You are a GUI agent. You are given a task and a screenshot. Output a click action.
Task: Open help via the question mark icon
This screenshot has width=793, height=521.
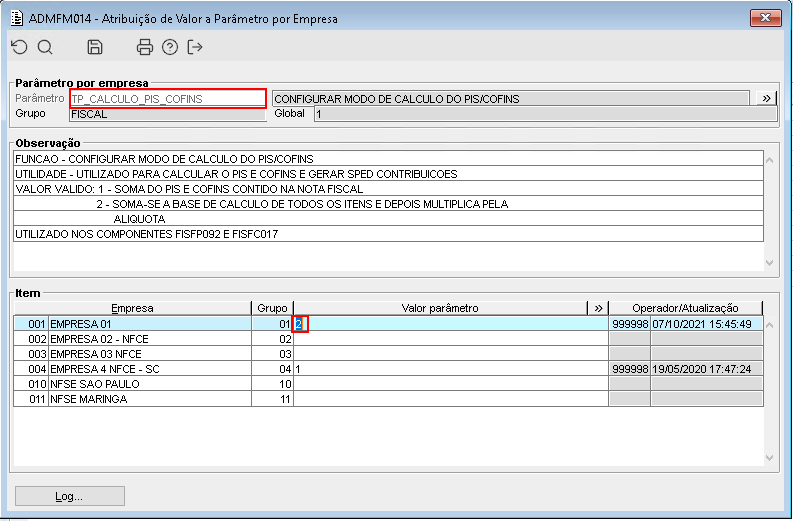pyautogui.click(x=170, y=47)
